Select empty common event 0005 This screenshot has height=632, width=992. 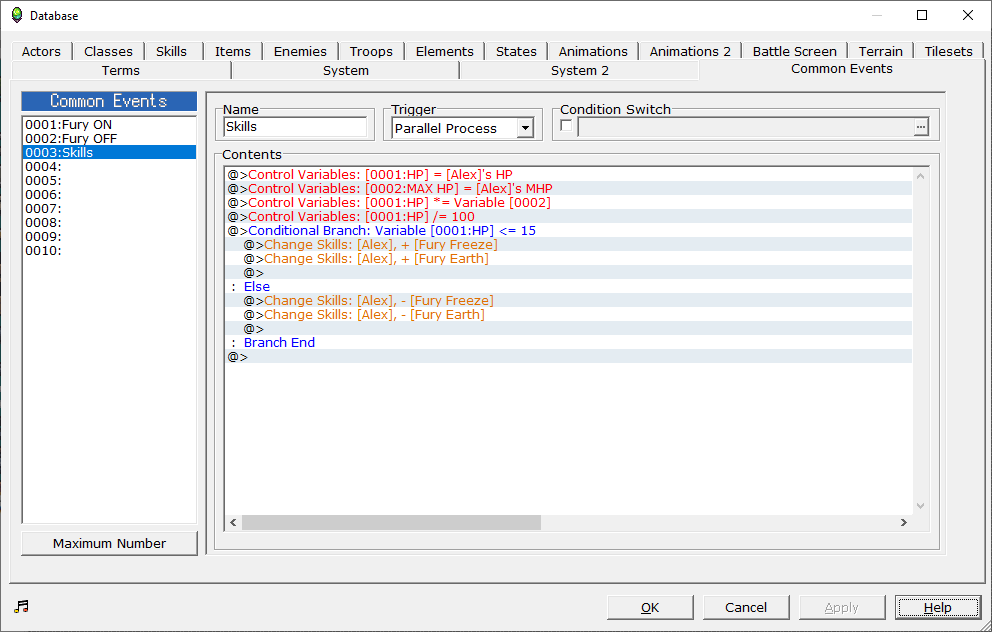tap(109, 180)
